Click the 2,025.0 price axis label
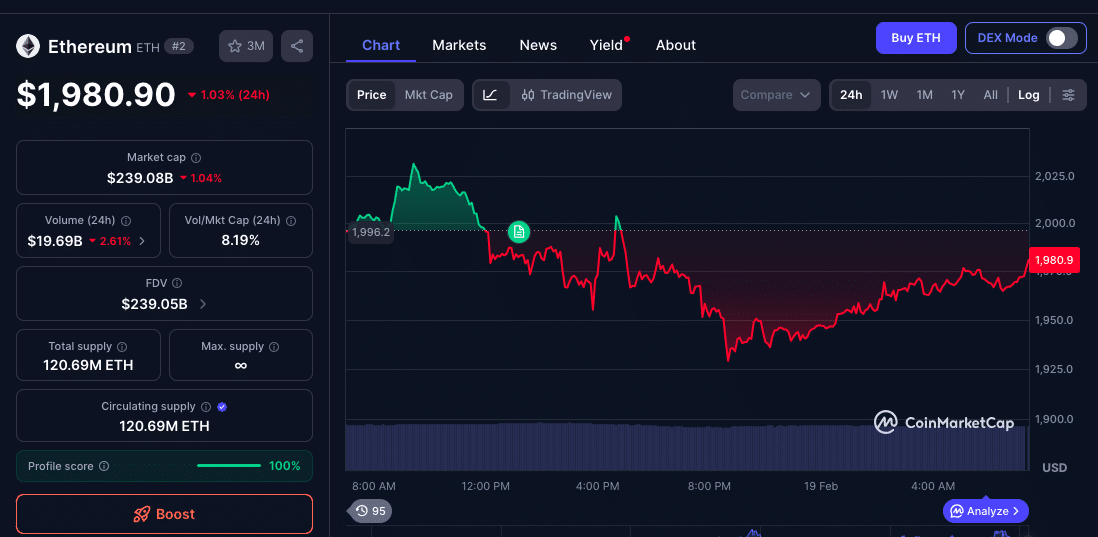Screen dimensions: 1098x537 [x=1055, y=175]
